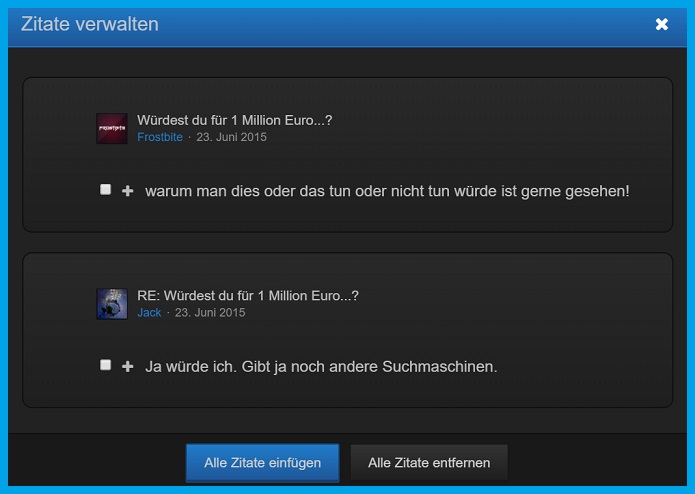Click Frostbite's avatar image
This screenshot has height=494, width=695.
pyautogui.click(x=111, y=128)
